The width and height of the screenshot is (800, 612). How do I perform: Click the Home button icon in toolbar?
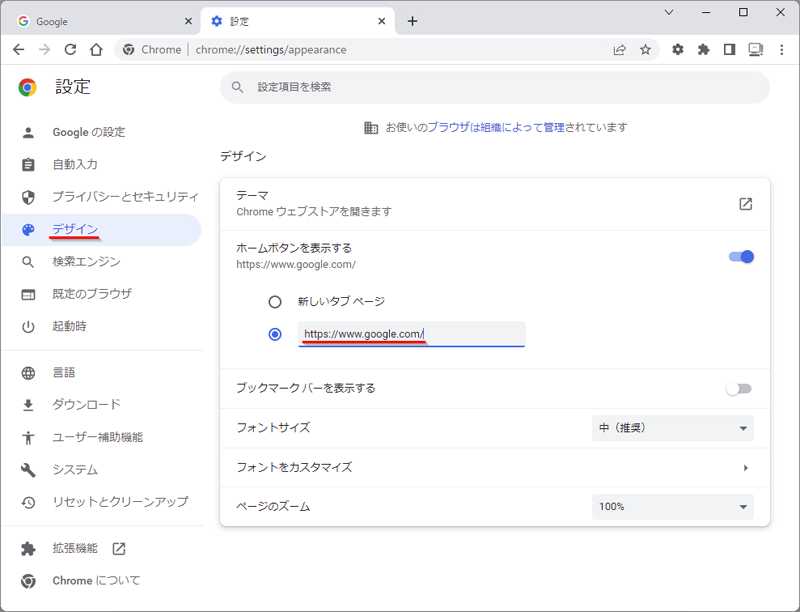(96, 49)
